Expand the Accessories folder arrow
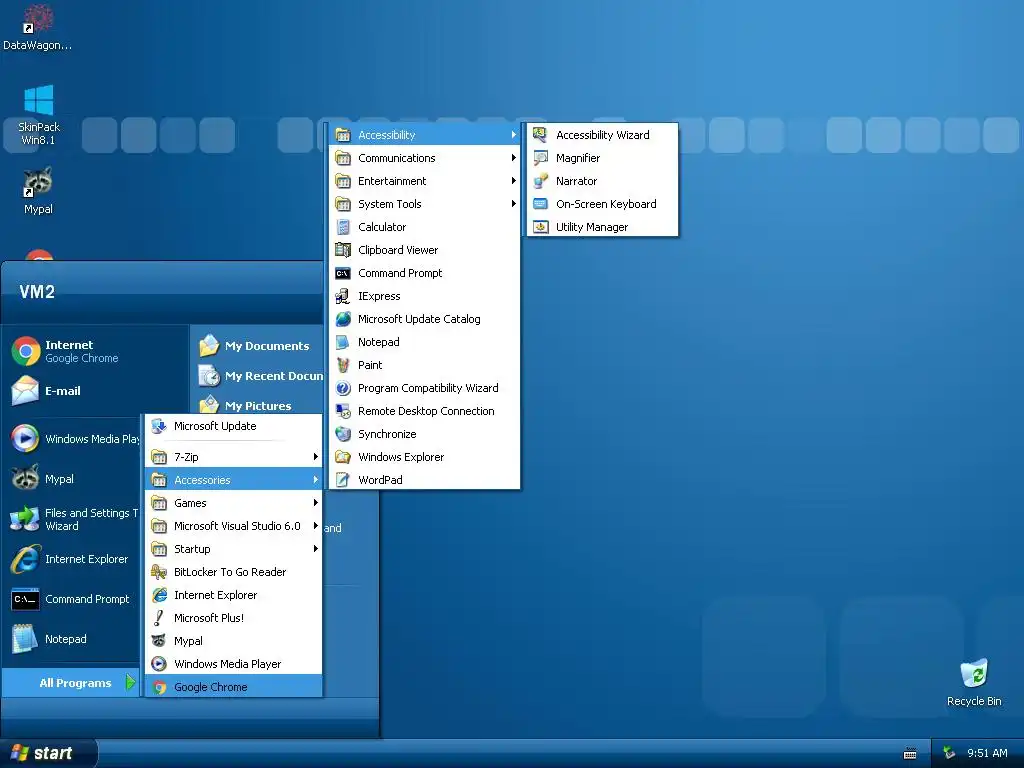This screenshot has width=1024, height=768. 315,480
